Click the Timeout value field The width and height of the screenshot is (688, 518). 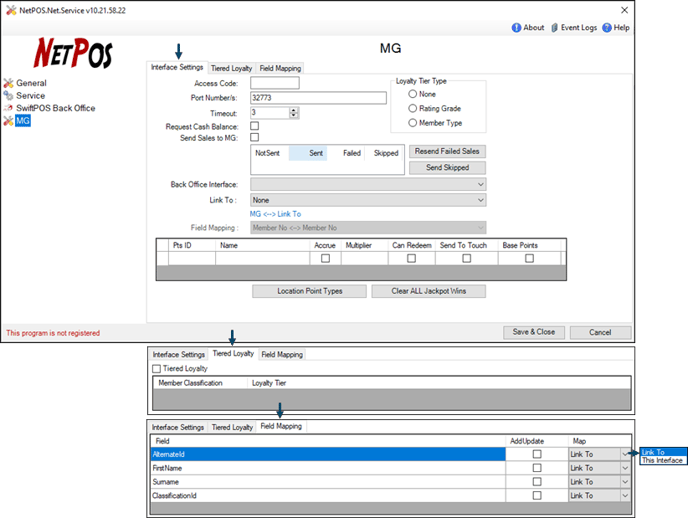click(270, 113)
